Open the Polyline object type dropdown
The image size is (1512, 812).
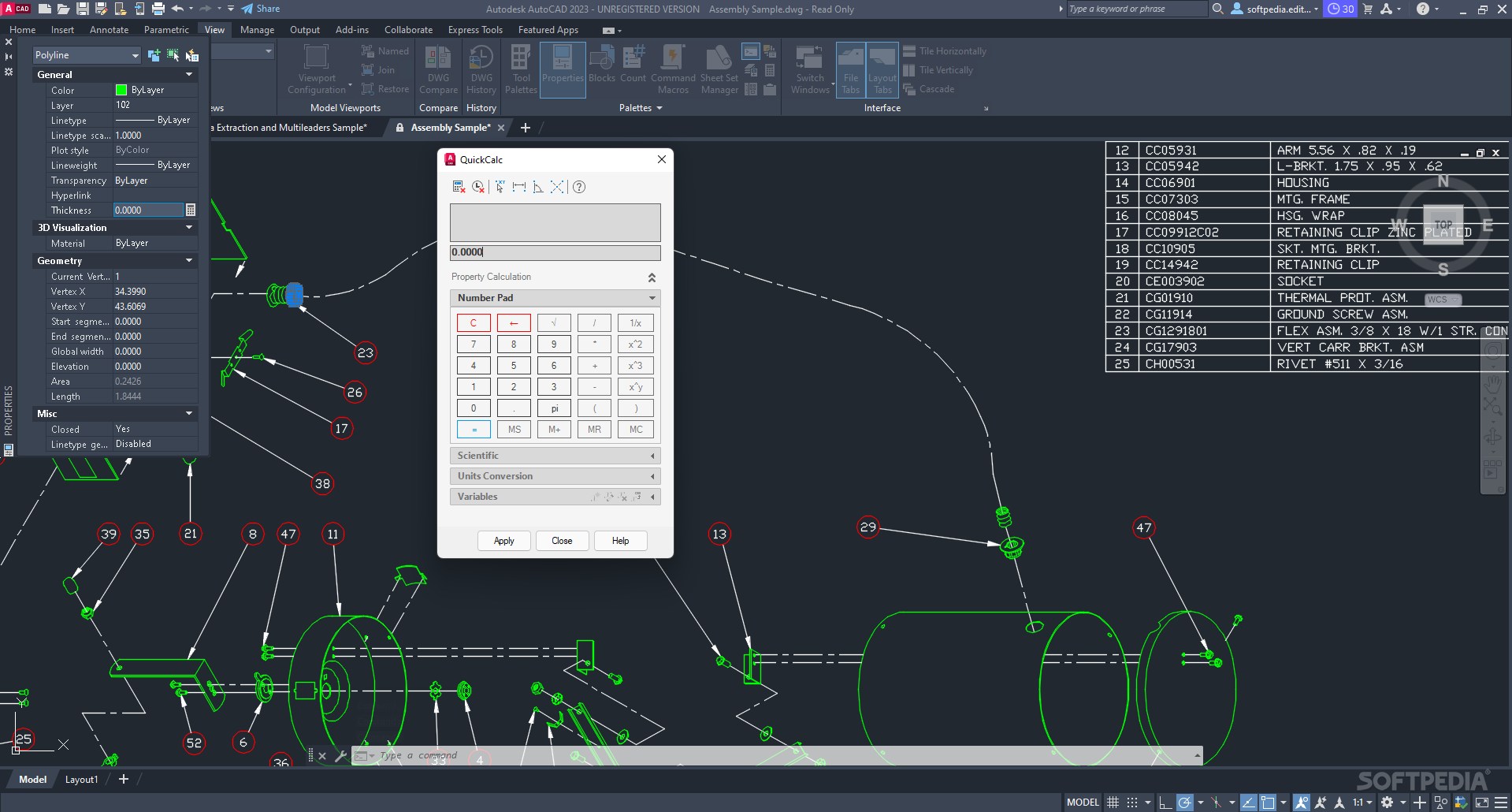click(x=87, y=55)
